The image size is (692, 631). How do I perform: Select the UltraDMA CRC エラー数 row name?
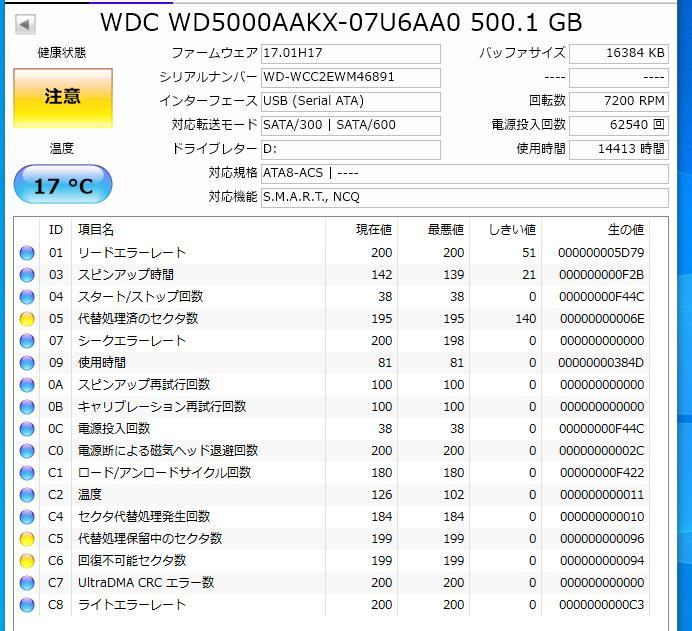click(x=146, y=583)
